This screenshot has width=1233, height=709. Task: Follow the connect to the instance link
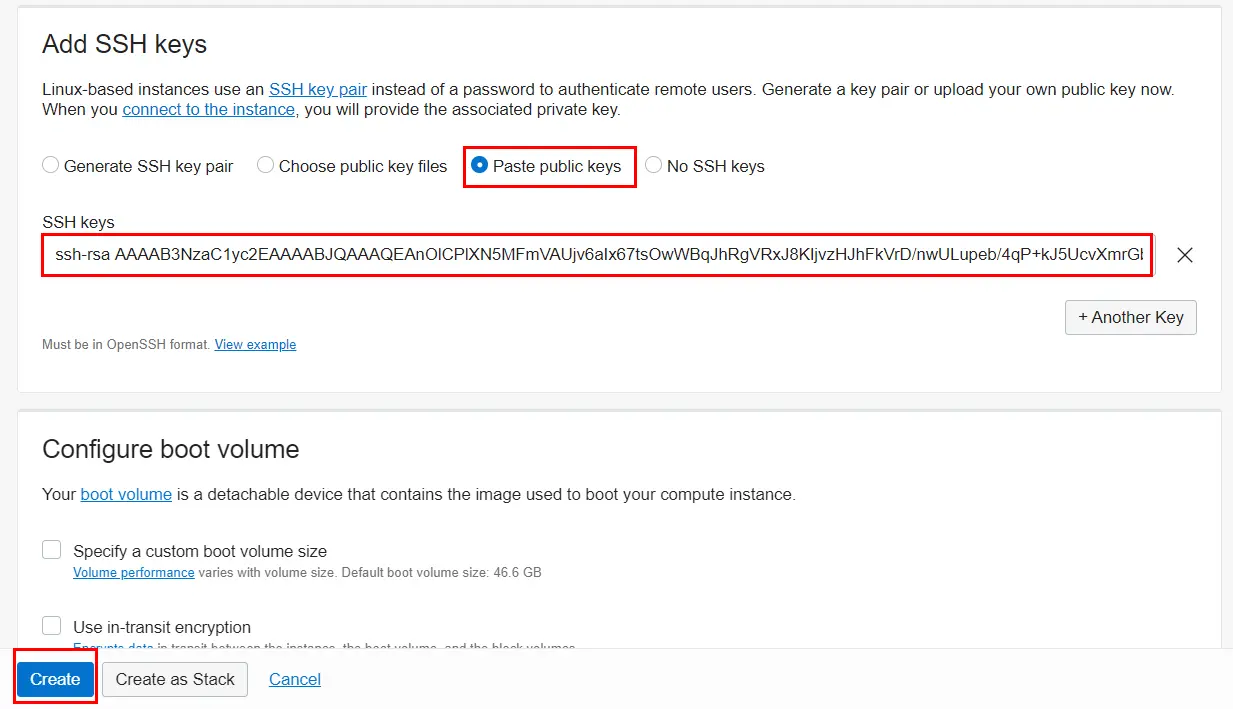pyautogui.click(x=209, y=109)
